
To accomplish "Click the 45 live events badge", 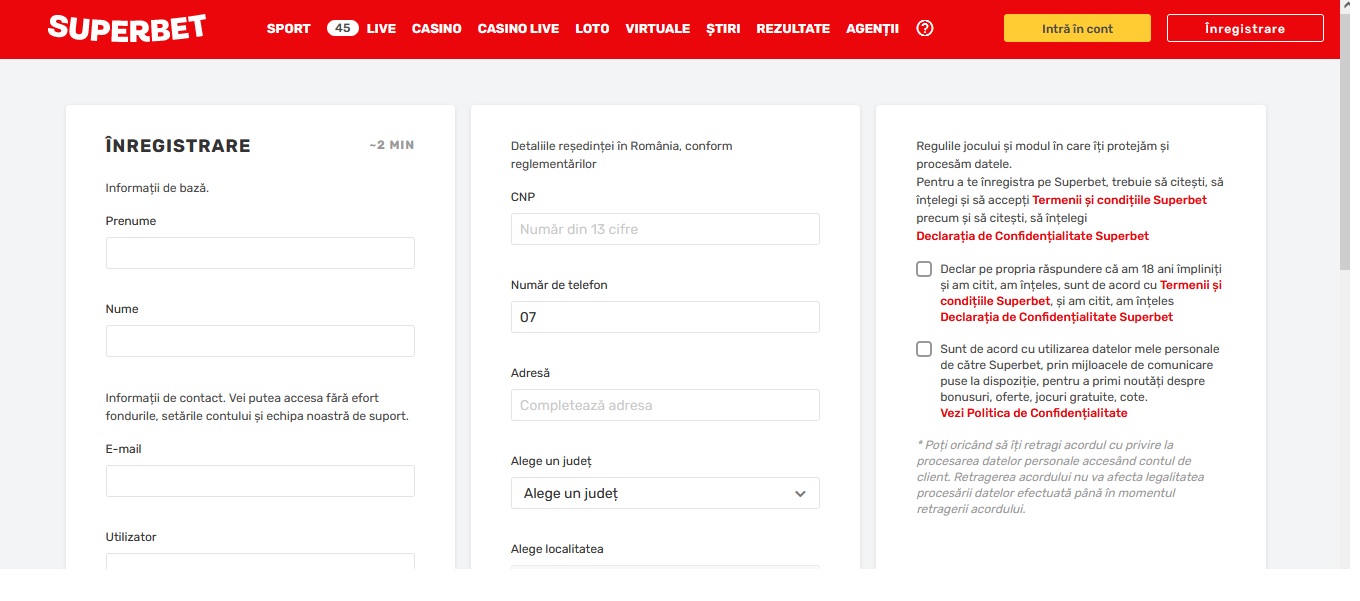I will click(343, 28).
